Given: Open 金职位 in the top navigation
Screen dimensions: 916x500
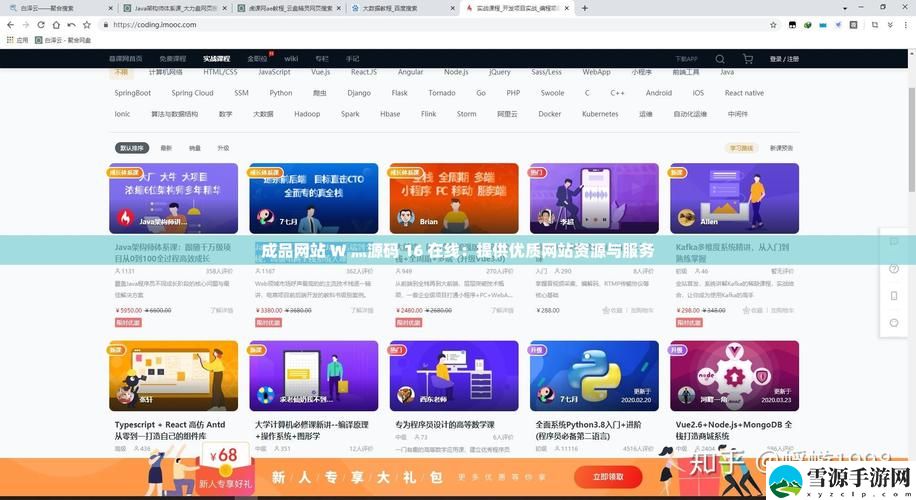Looking at the screenshot, I should (x=258, y=59).
